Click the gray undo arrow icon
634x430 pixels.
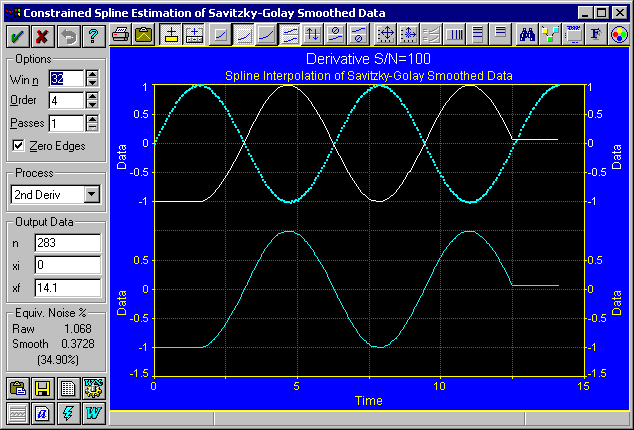click(x=68, y=36)
